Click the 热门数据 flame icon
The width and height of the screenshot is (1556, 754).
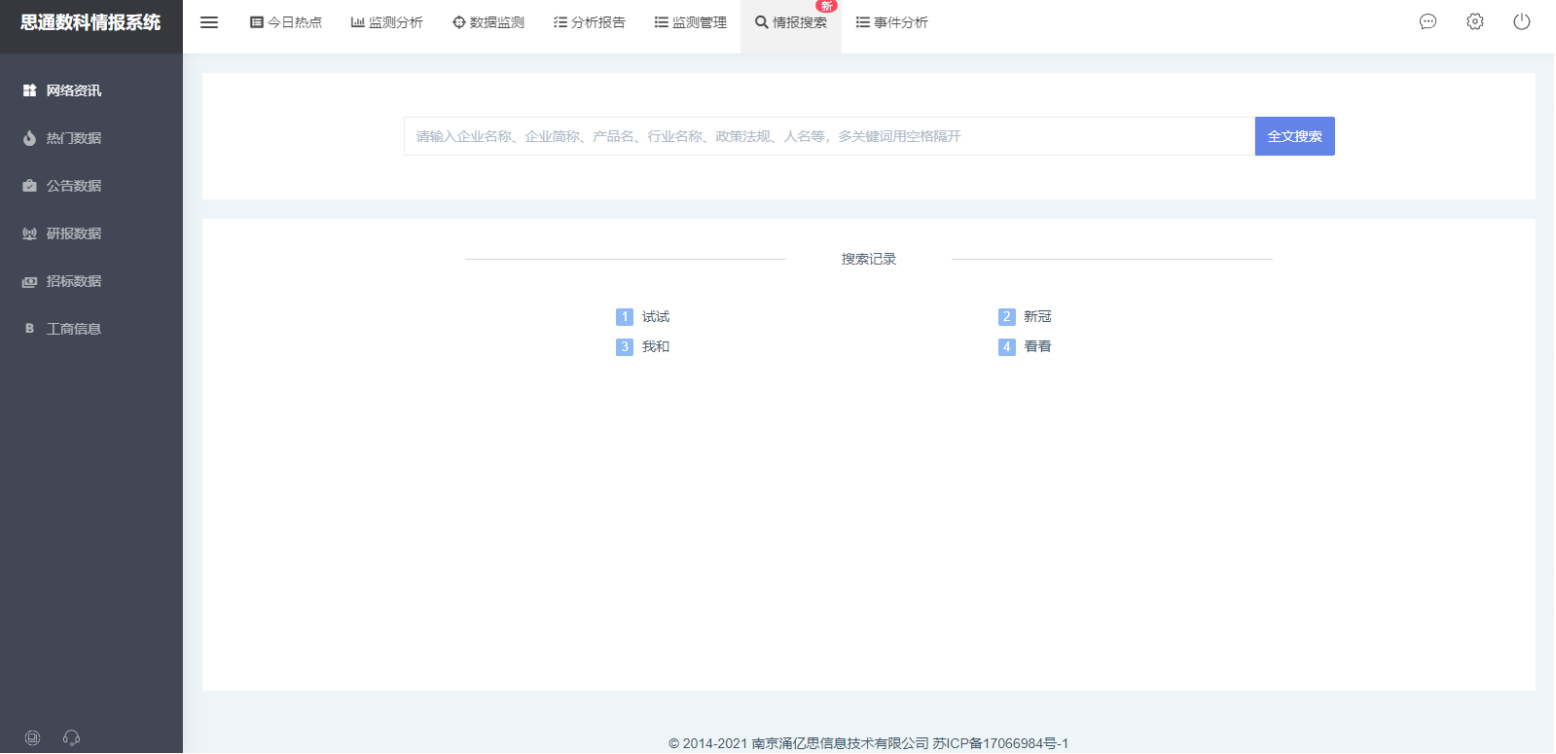[30, 138]
